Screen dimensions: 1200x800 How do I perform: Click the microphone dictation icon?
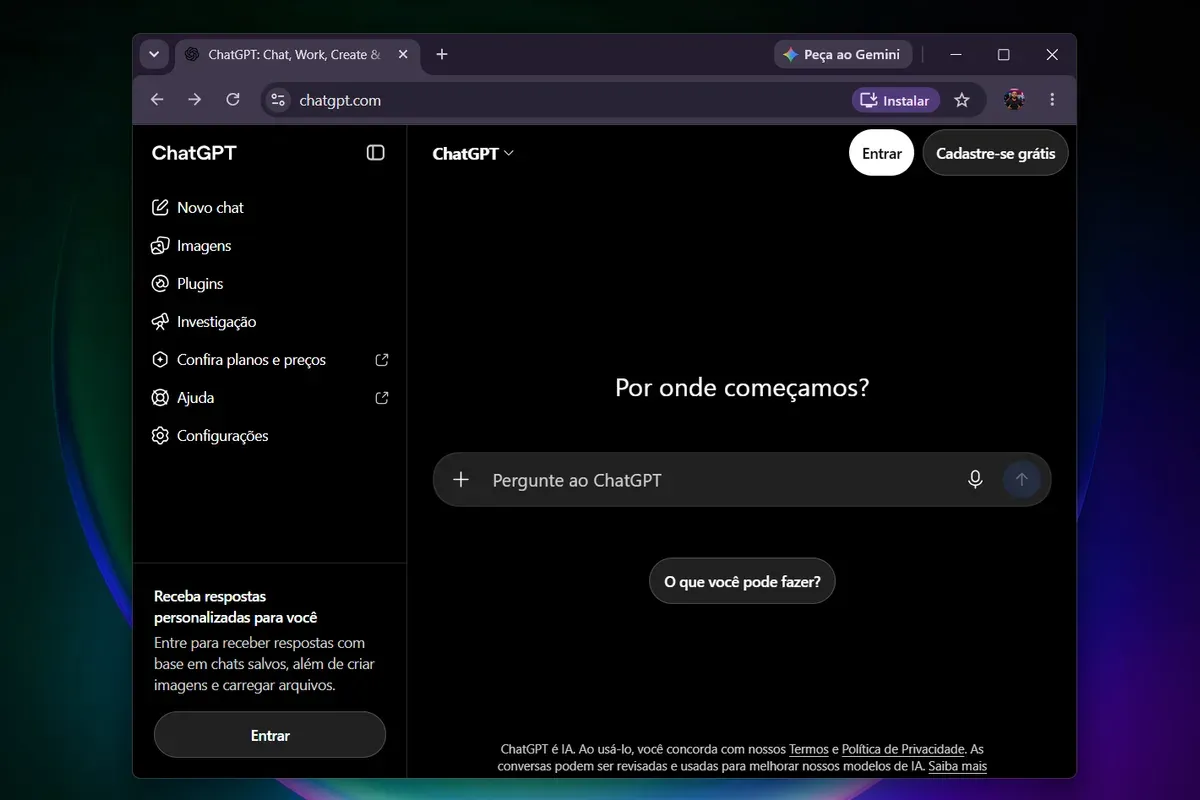975,480
